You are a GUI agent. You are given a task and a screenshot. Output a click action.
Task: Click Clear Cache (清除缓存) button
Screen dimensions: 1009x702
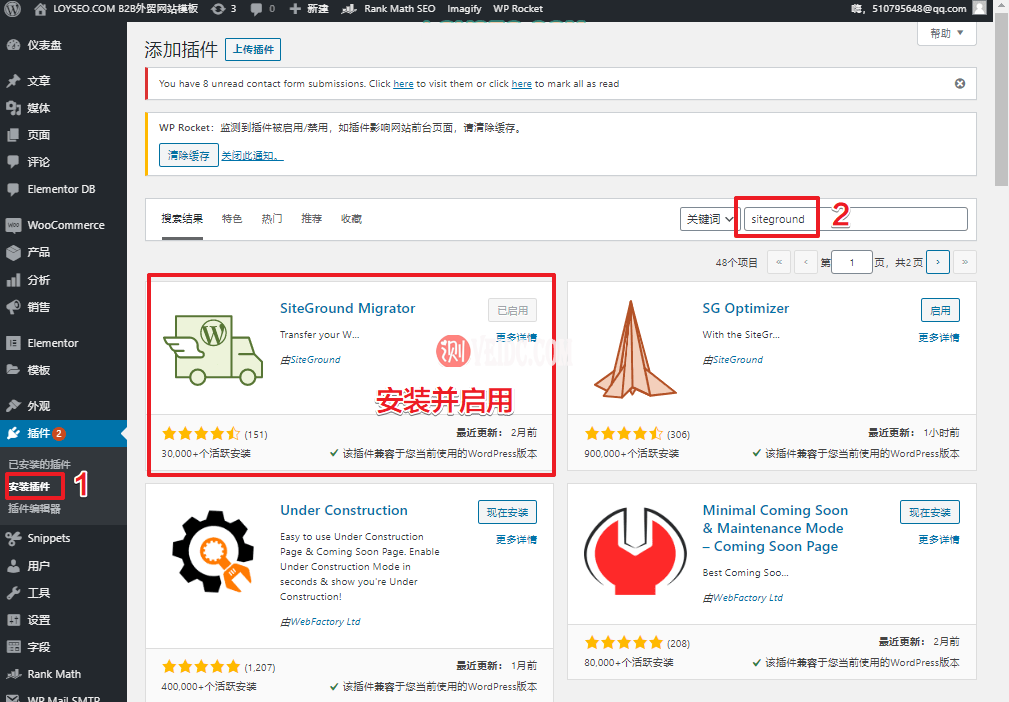pyautogui.click(x=189, y=155)
